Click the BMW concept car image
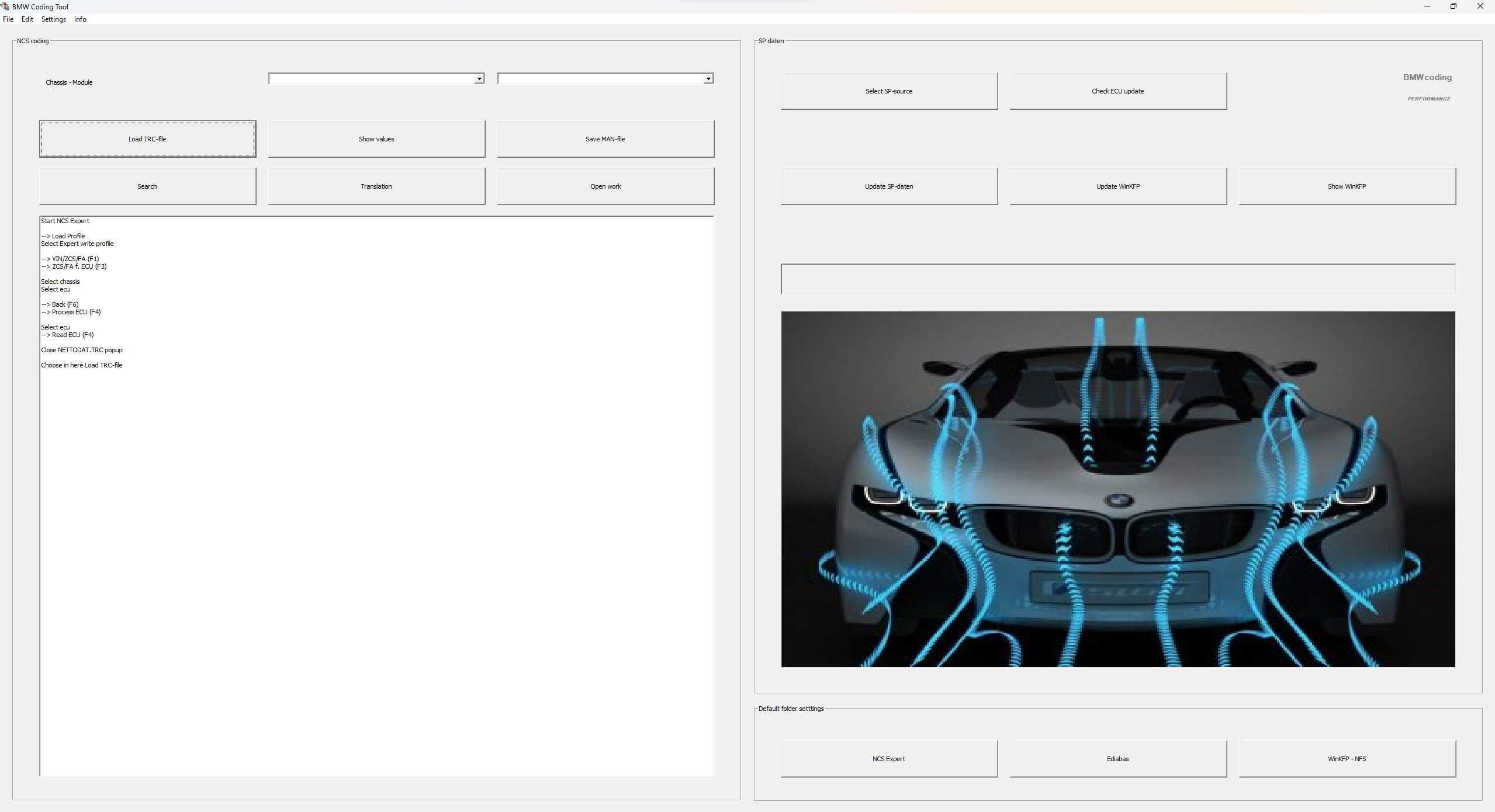The image size is (1495, 812). (x=1118, y=489)
